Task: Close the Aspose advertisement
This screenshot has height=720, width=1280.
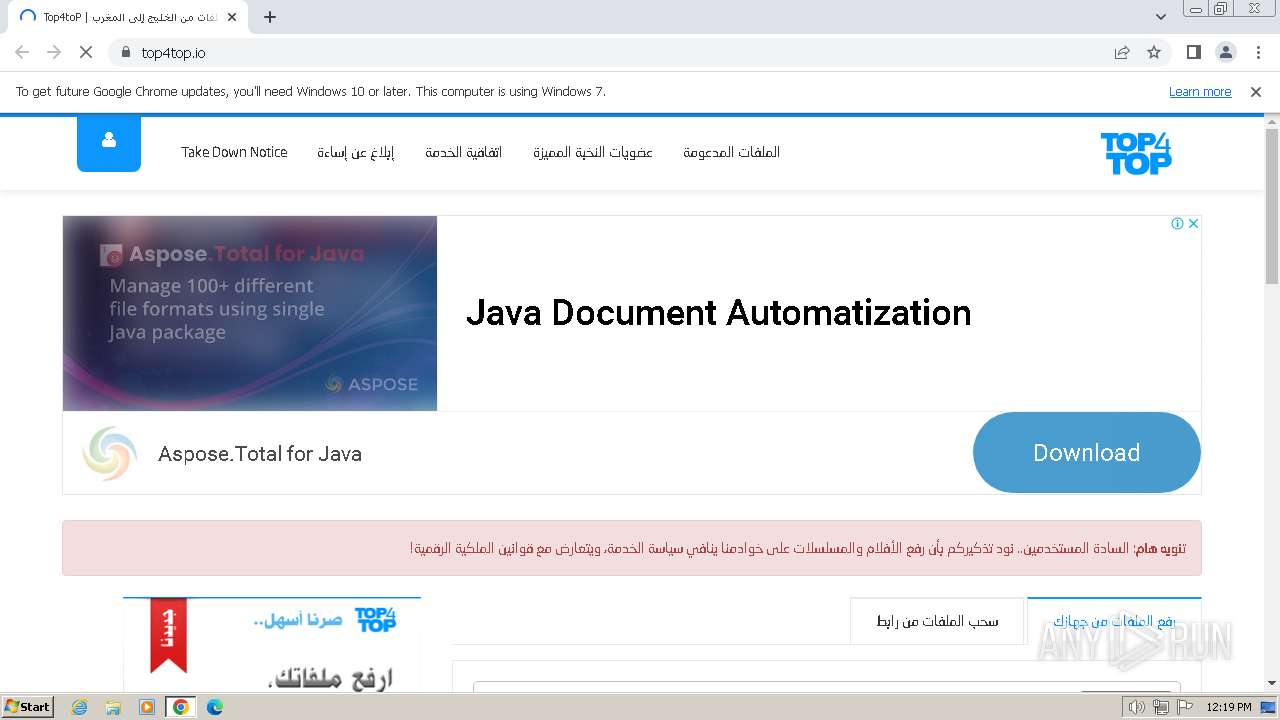Action: click(x=1193, y=224)
